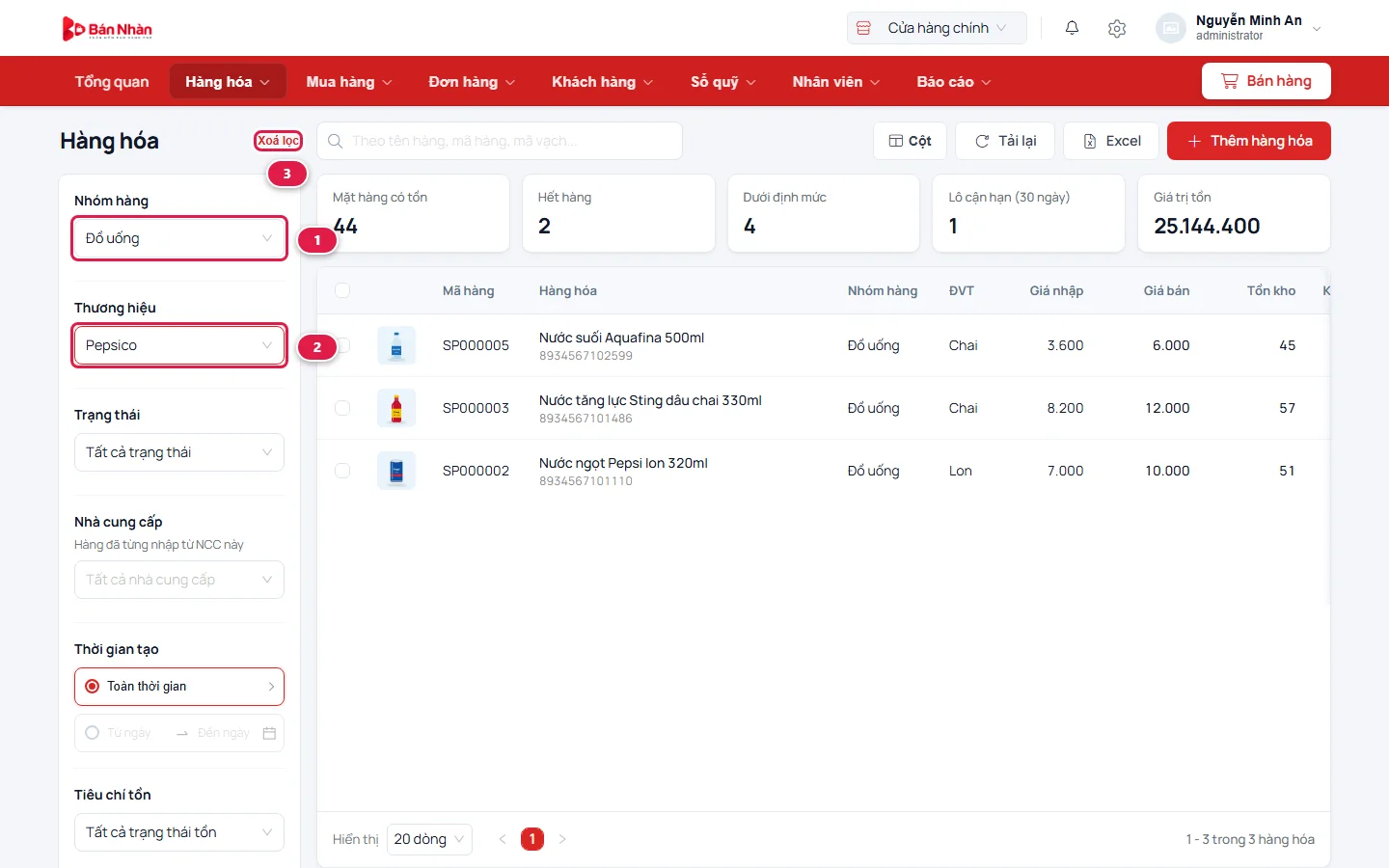Go to the Tổng quan menu
This screenshot has height=868, width=1389.
pos(112,82)
